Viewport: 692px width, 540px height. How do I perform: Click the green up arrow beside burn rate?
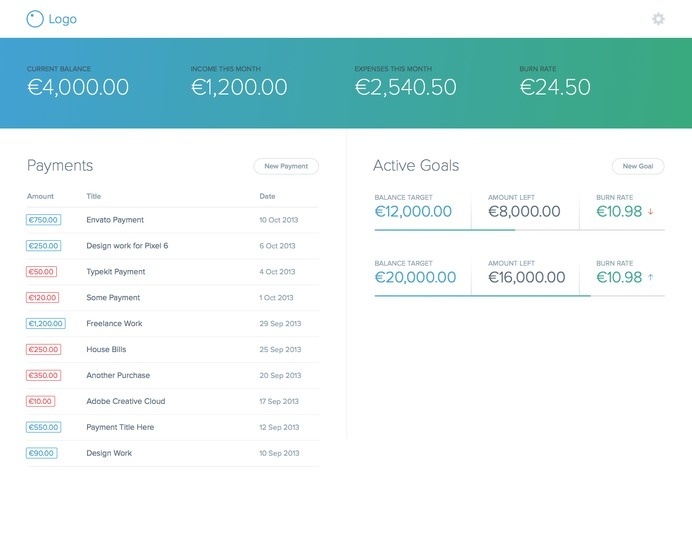651,277
